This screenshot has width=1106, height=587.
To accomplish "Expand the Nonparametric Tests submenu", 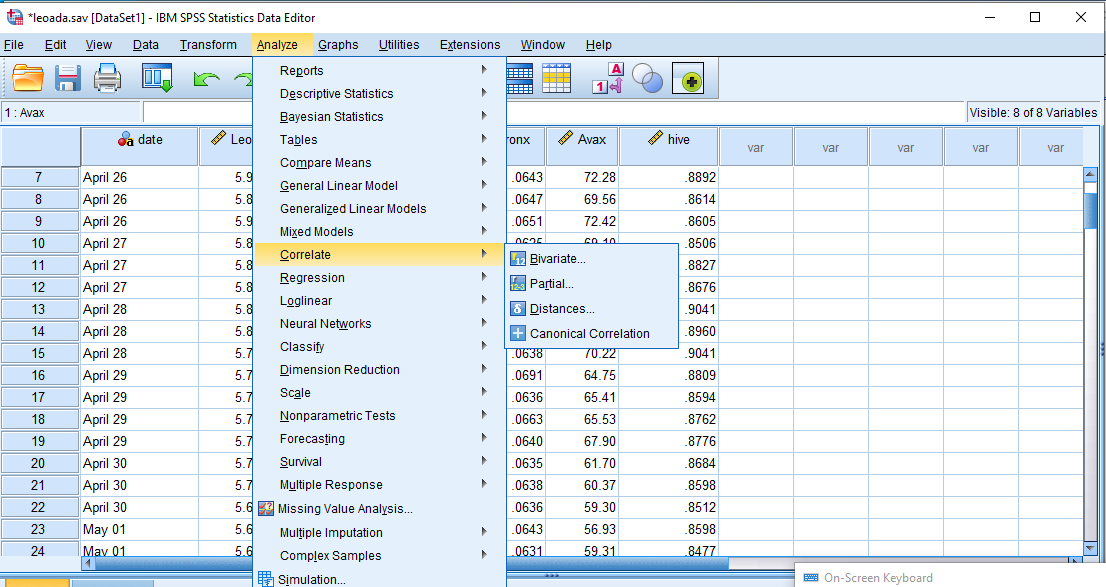I will tap(379, 416).
